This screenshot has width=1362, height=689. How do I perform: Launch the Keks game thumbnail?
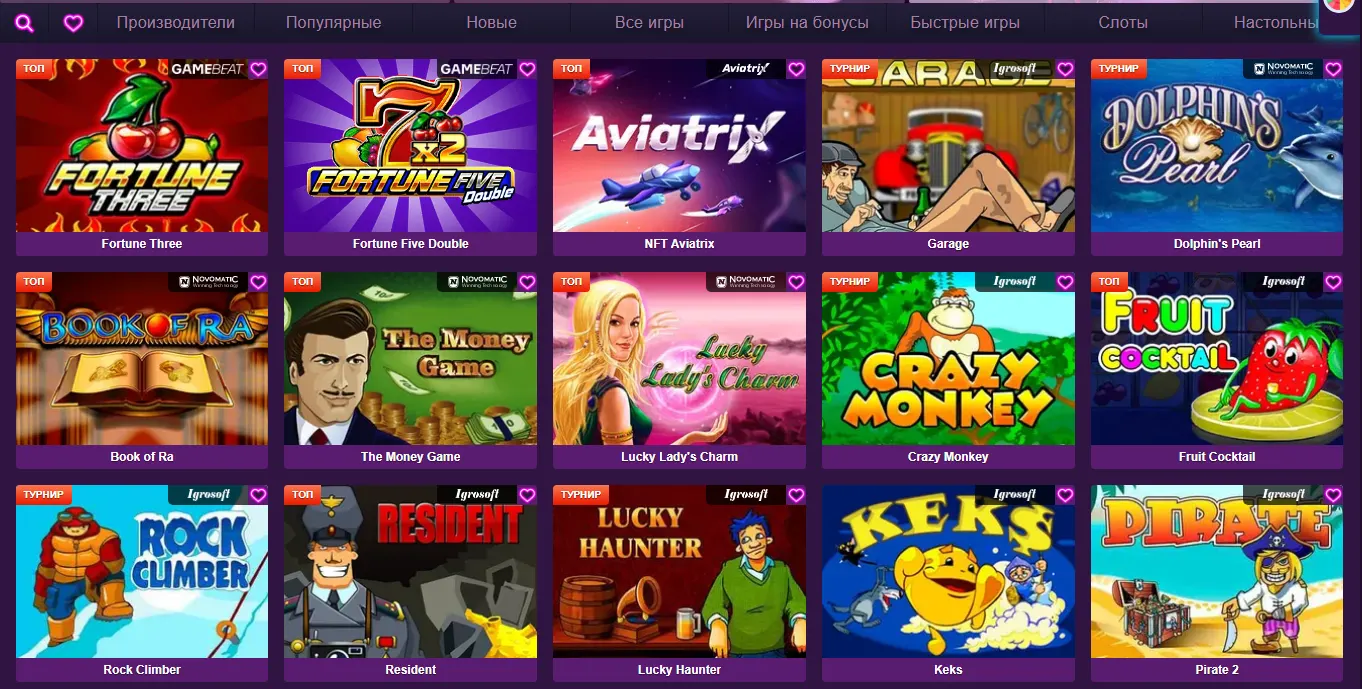[x=948, y=571]
